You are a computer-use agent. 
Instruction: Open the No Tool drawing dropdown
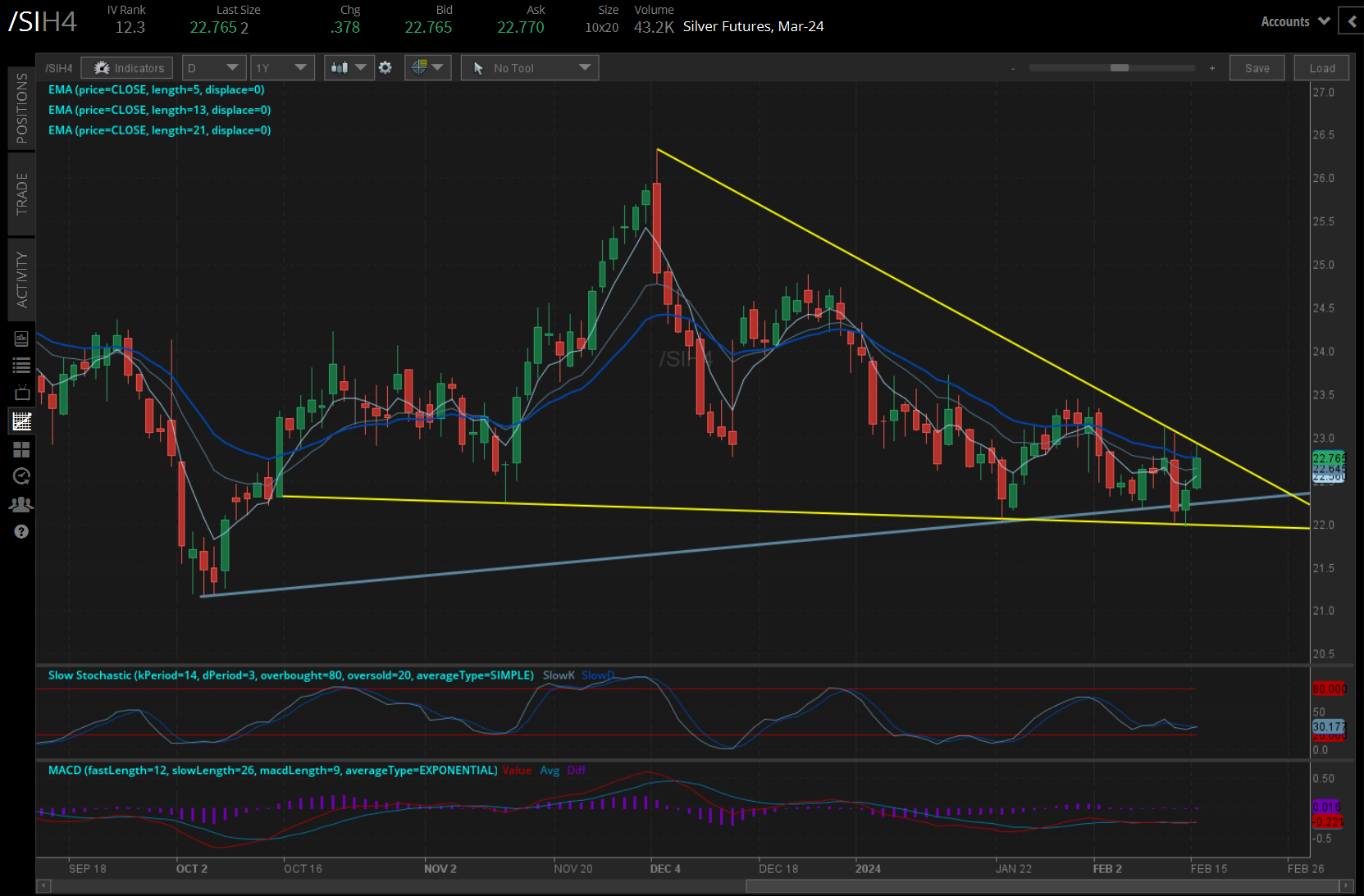[x=530, y=68]
